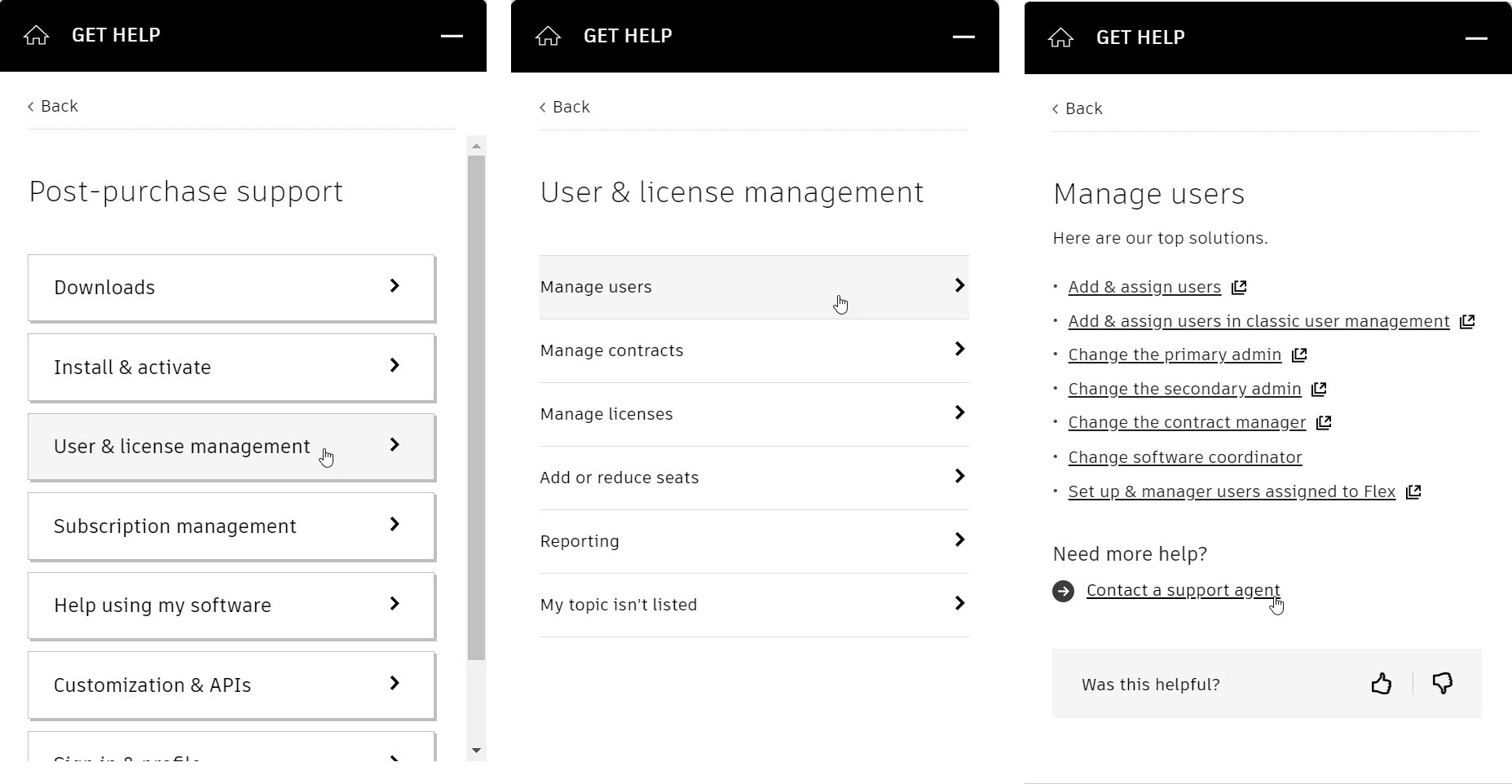1512x784 pixels.
Task: Click home icon in middle Get Help panel
Action: click(x=548, y=36)
